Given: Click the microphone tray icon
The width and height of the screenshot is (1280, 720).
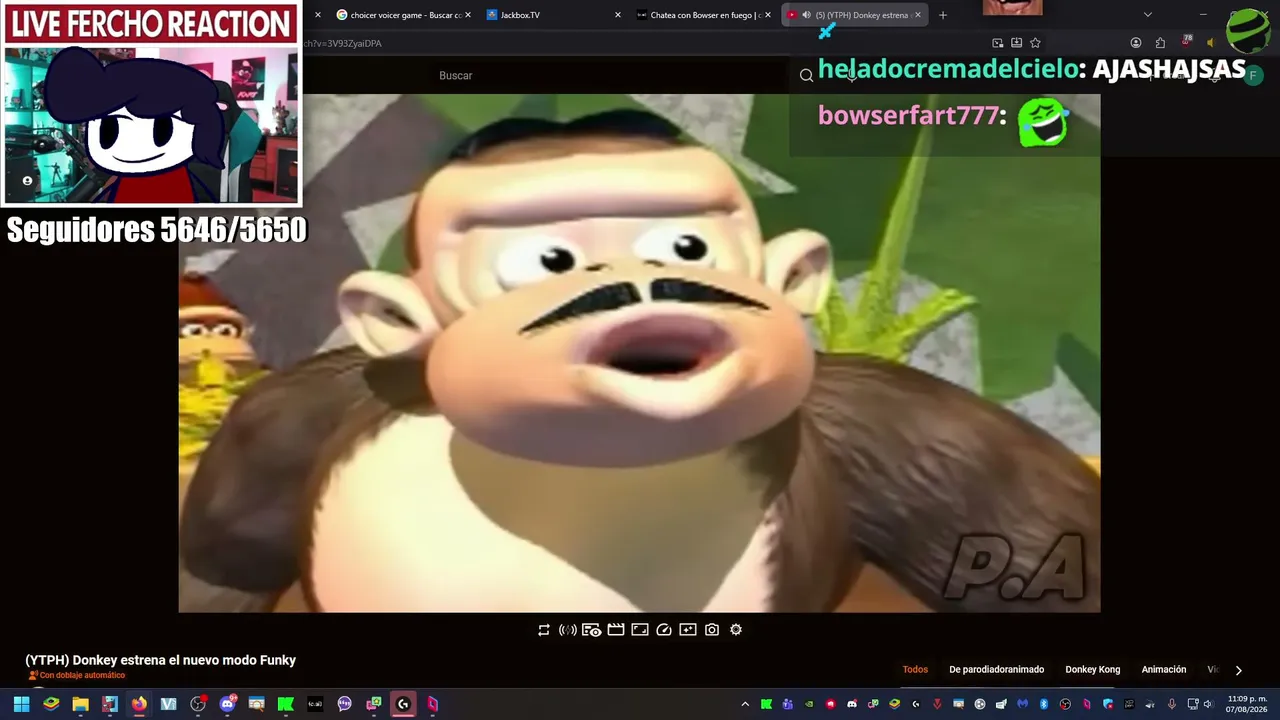Looking at the screenshot, I should coord(1172,704).
